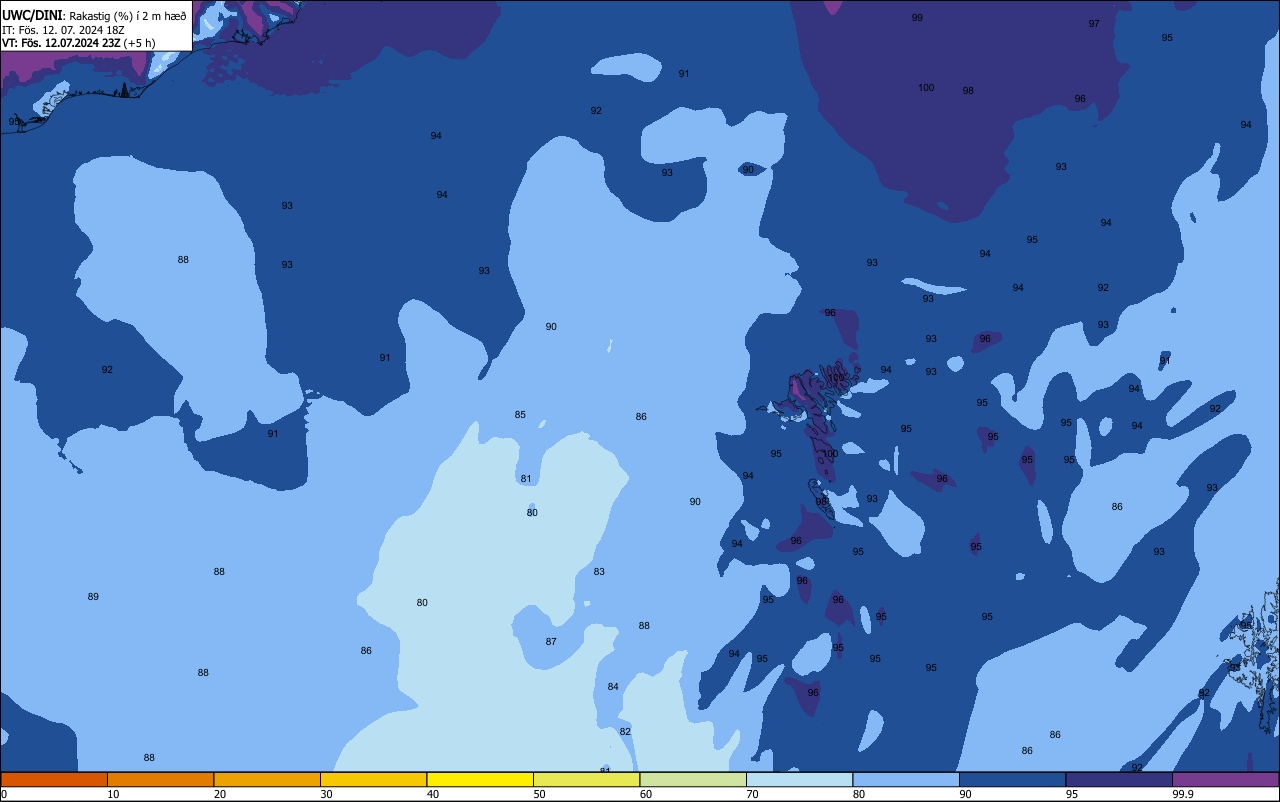
Task: Select the purple legend band above 99.9
Action: point(1225,779)
